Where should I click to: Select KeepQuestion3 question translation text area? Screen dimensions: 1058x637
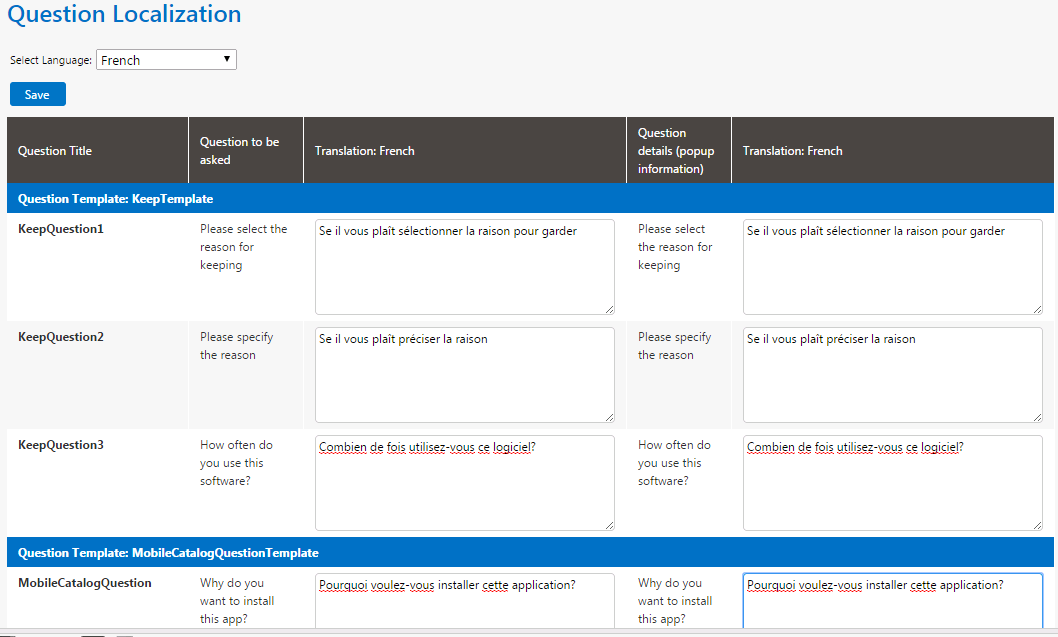pos(464,483)
